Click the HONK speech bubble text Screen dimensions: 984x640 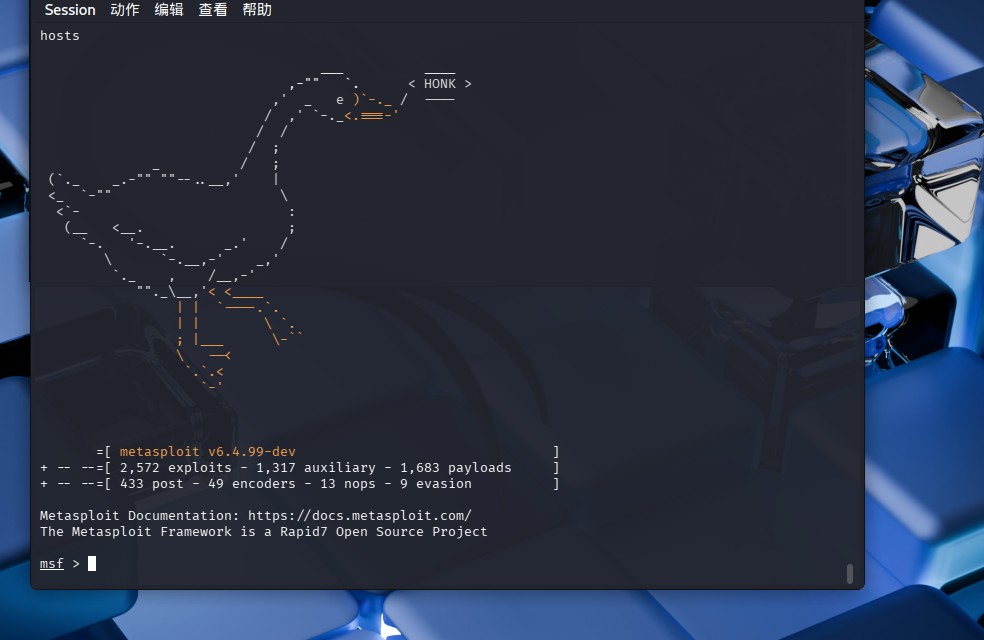click(x=439, y=84)
